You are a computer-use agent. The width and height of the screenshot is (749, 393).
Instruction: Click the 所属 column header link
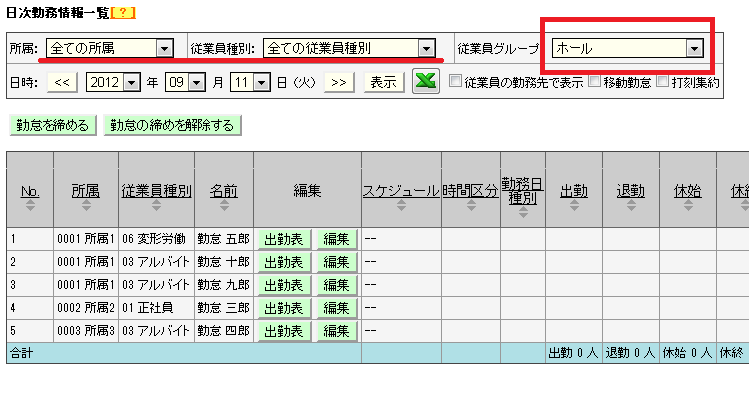(86, 191)
